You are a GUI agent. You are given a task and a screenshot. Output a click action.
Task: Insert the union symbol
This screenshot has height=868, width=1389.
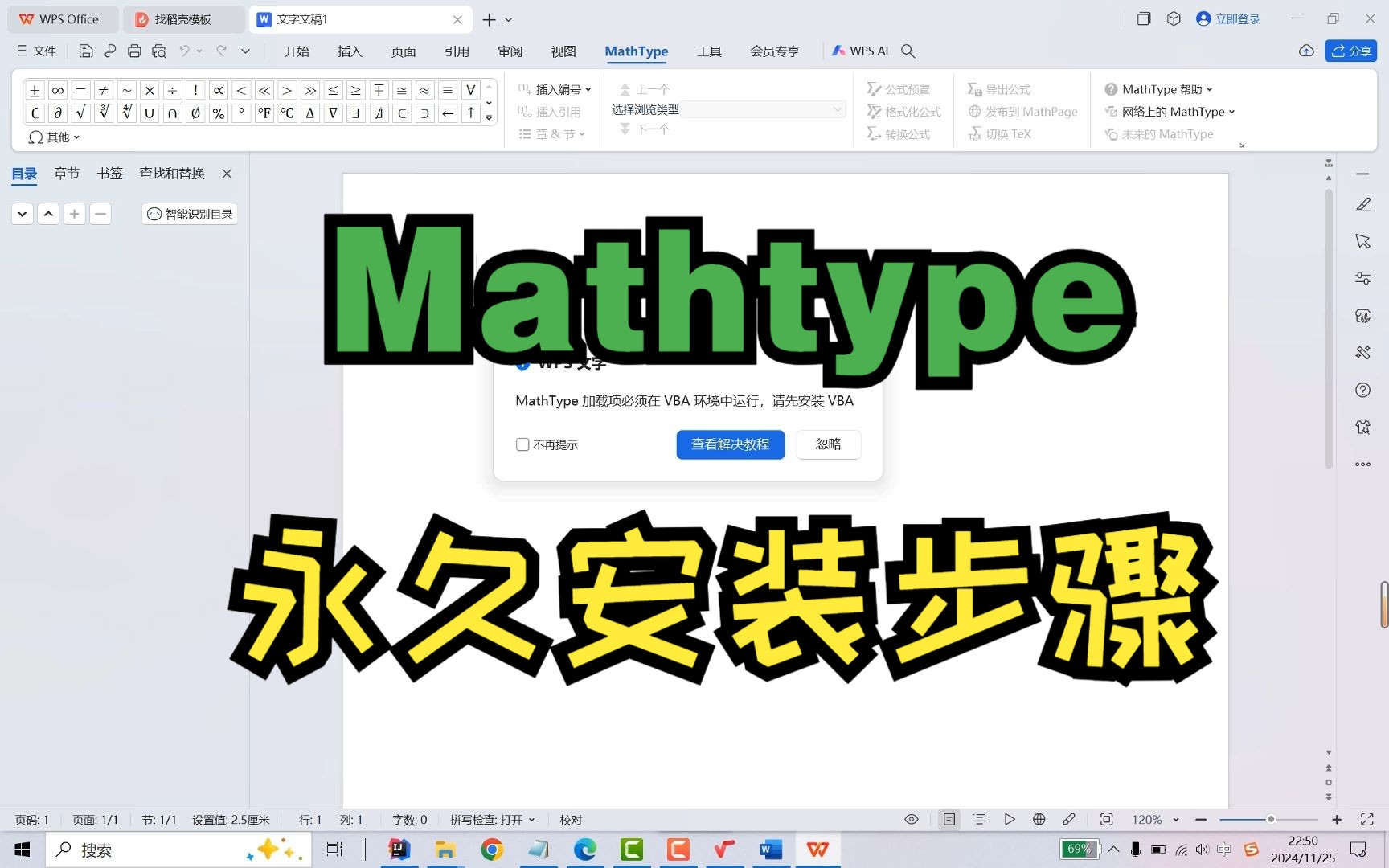click(x=150, y=113)
